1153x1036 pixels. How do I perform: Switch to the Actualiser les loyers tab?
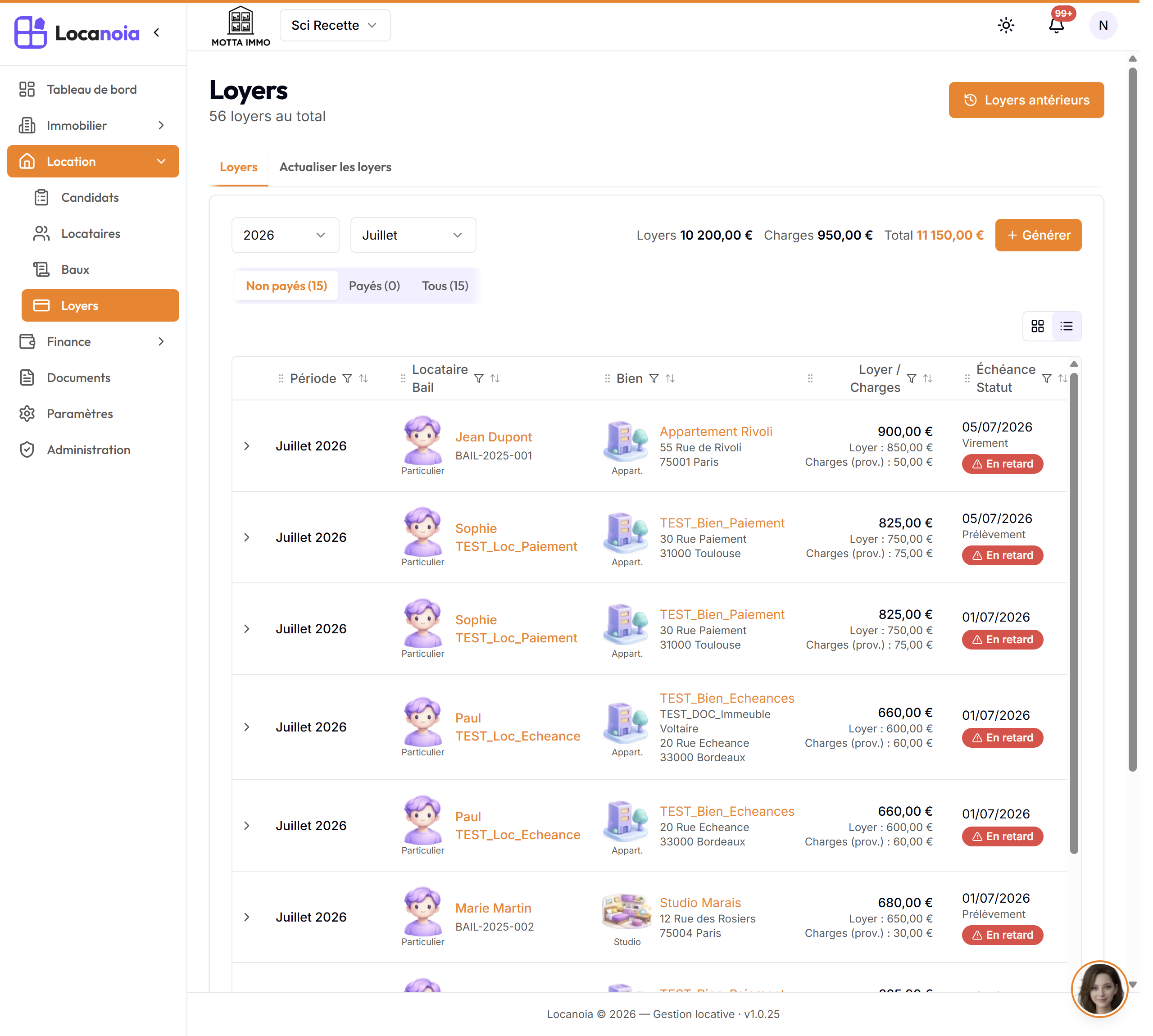coord(335,168)
